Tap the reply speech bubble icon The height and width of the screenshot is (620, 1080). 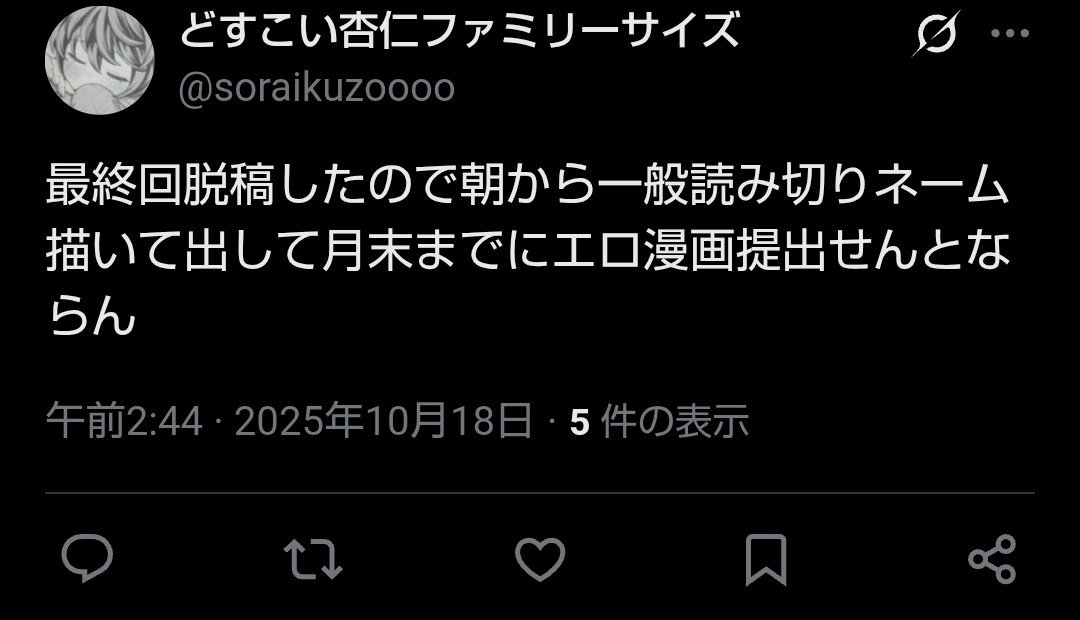coord(87,558)
